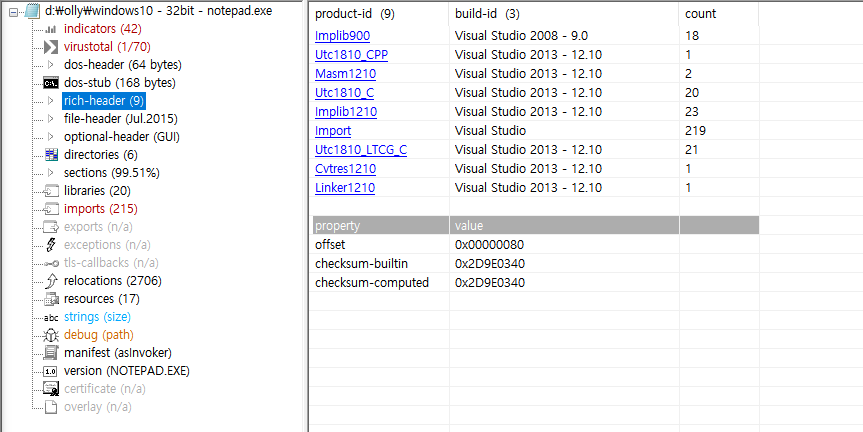
Task: Select file-header (Jul.2015) item
Action: [121, 119]
